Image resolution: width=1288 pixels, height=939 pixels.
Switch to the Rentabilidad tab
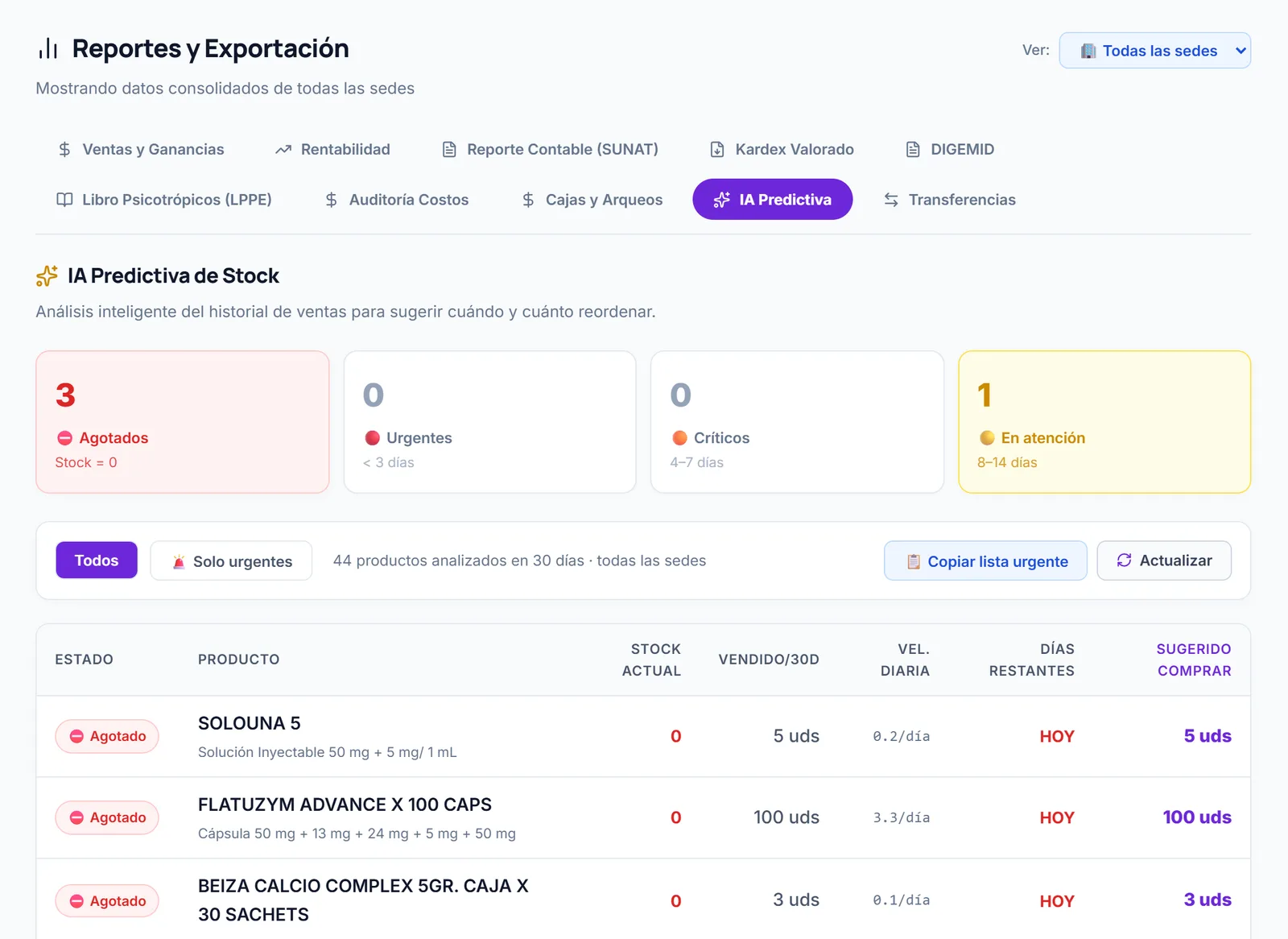[x=332, y=150]
